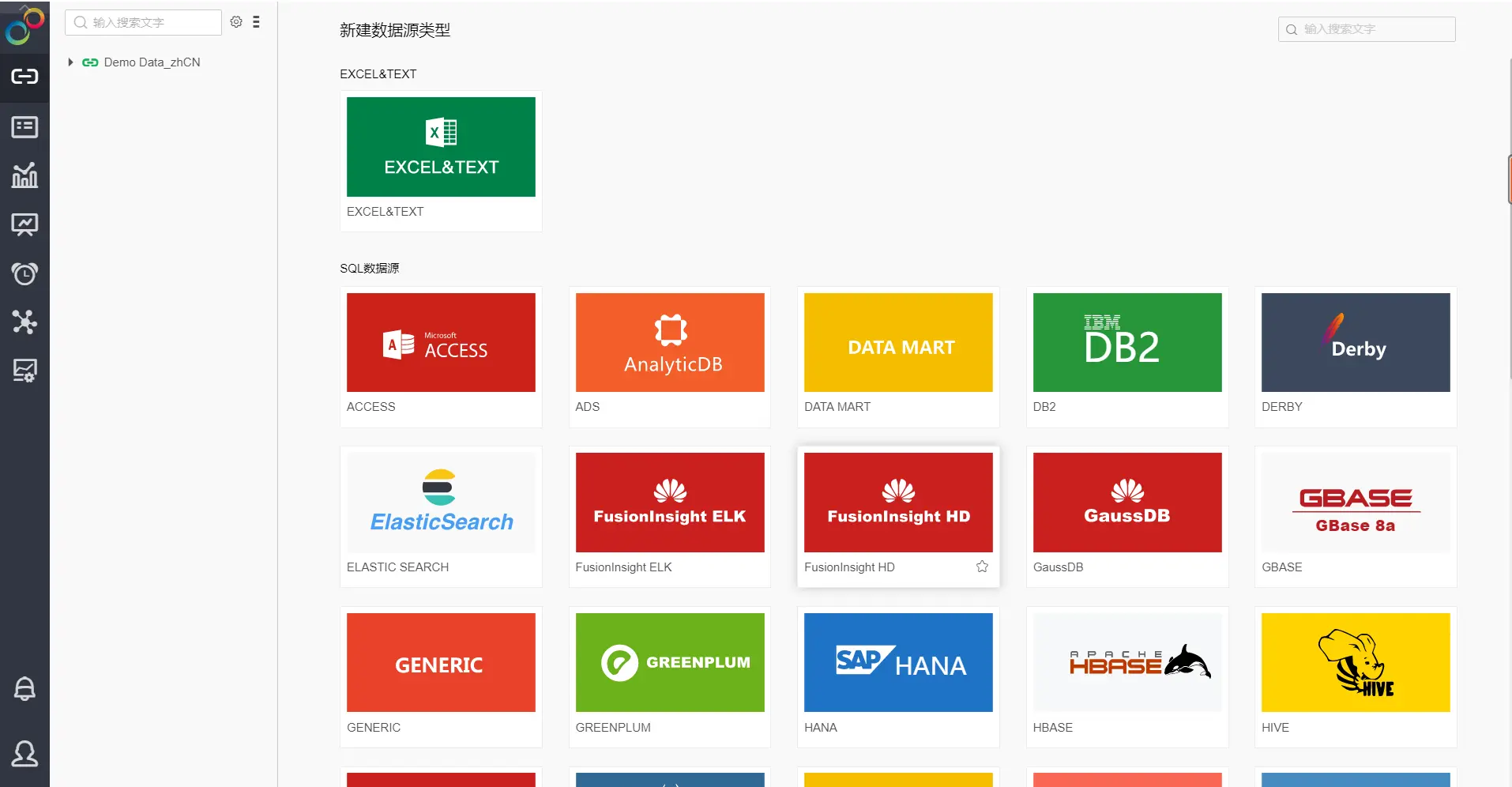1512x787 pixels.
Task: Choose the Derby data source tile
Action: [1356, 357]
